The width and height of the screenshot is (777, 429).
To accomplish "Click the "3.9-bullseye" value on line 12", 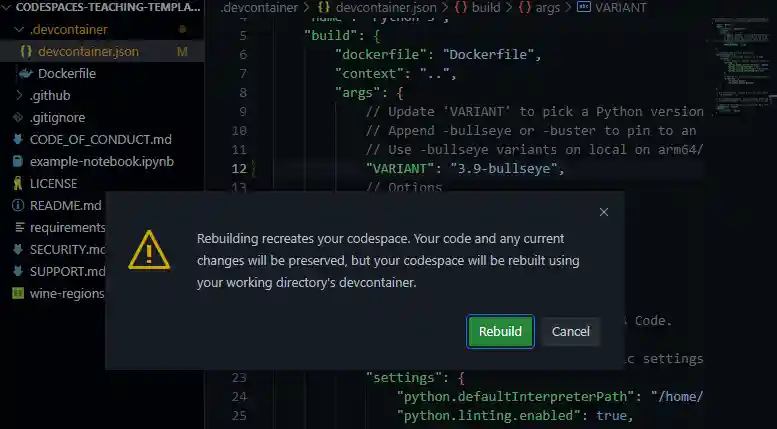I will (x=503, y=168).
